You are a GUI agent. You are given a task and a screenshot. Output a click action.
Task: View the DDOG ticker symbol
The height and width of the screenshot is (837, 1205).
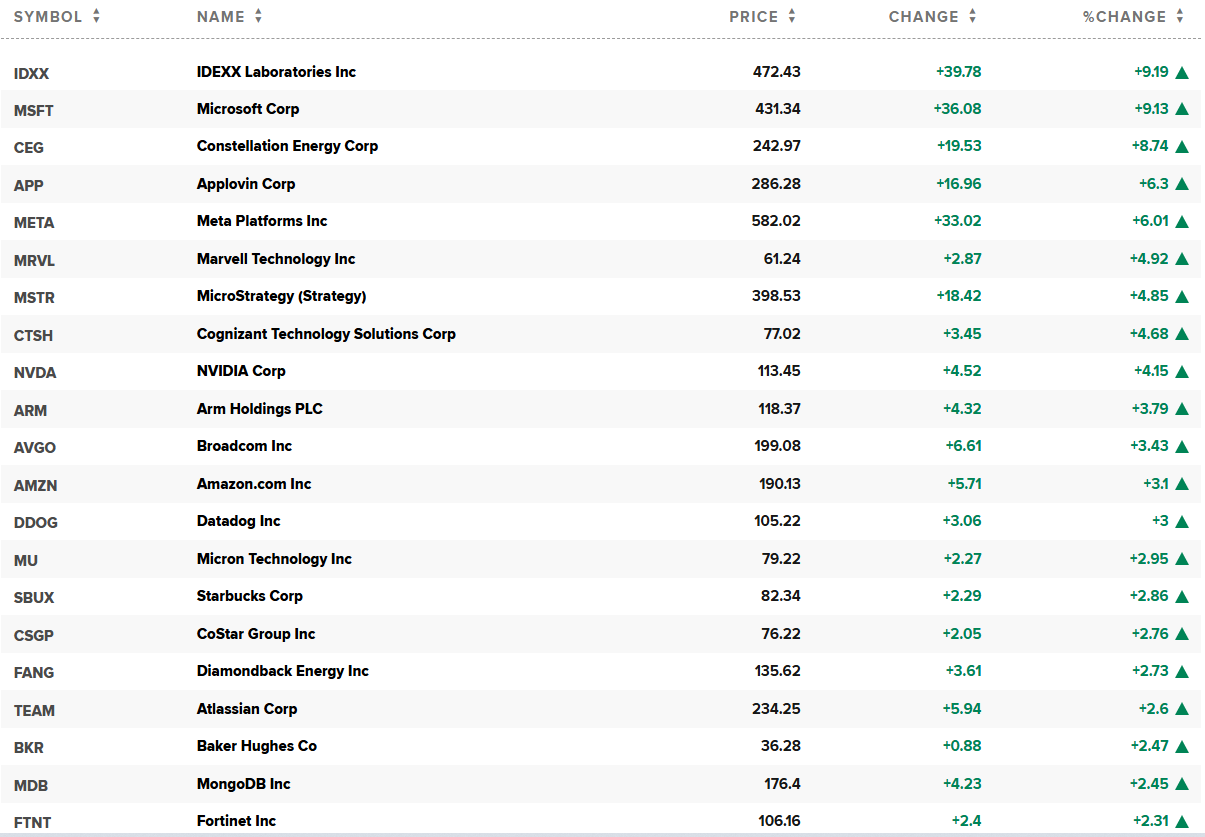click(35, 522)
